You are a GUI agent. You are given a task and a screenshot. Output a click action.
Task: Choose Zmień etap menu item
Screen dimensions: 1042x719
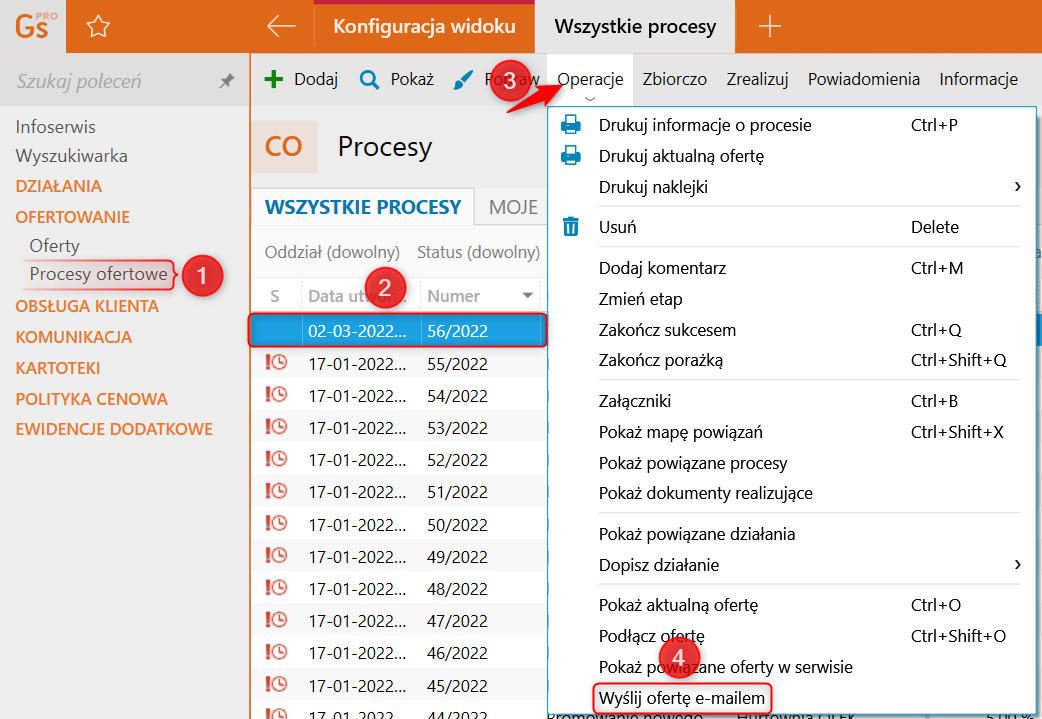pyautogui.click(x=640, y=300)
